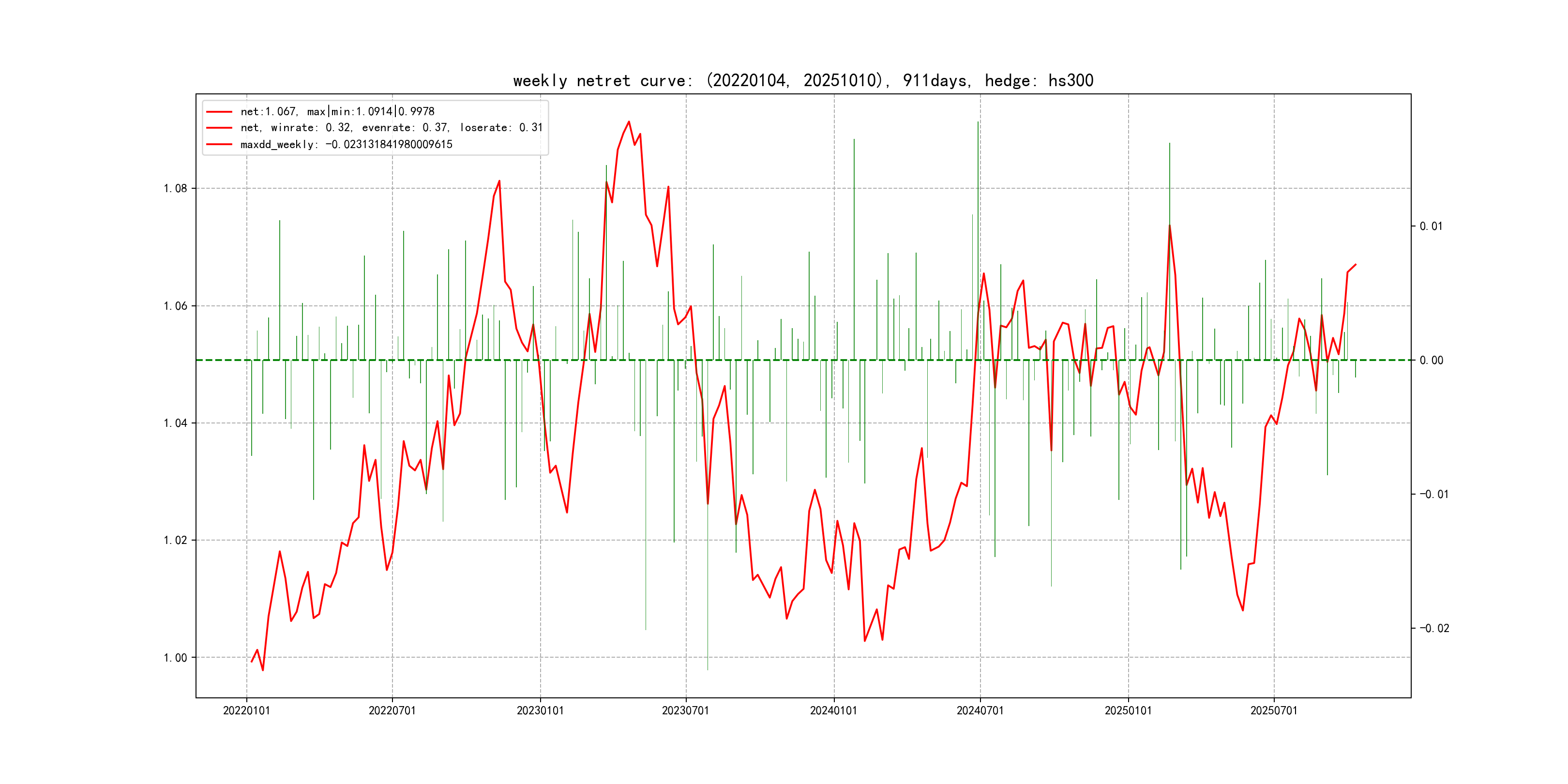Click left y-axis tick label 1.00
The image size is (1568, 784).
coord(175,658)
